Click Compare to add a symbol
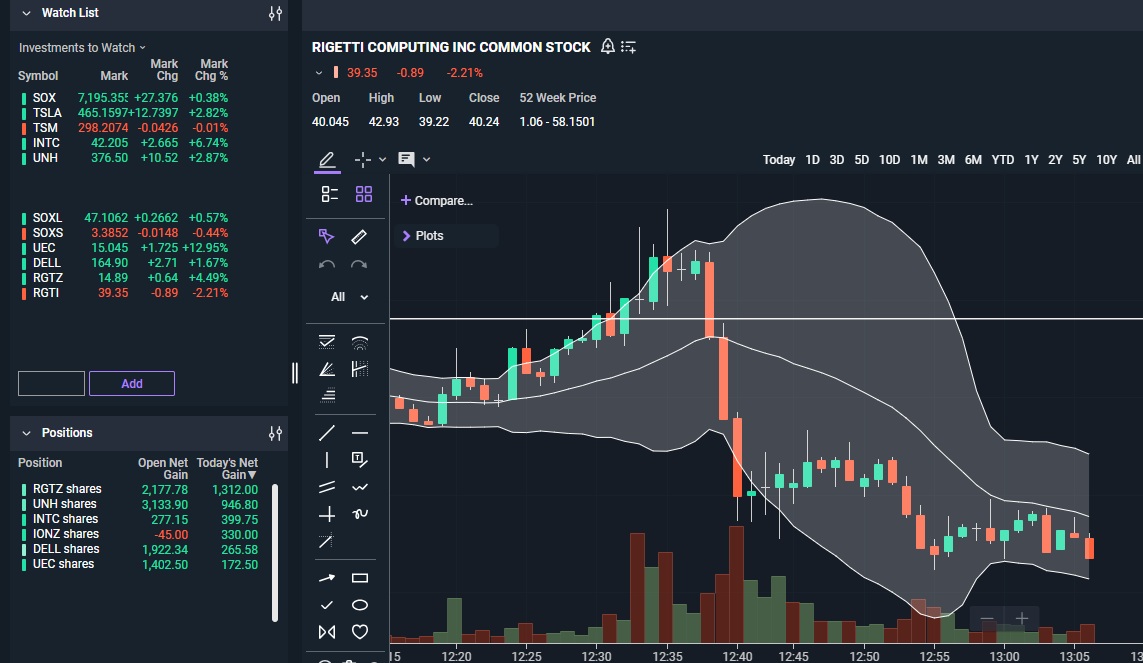This screenshot has height=663, width=1143. click(x=437, y=200)
